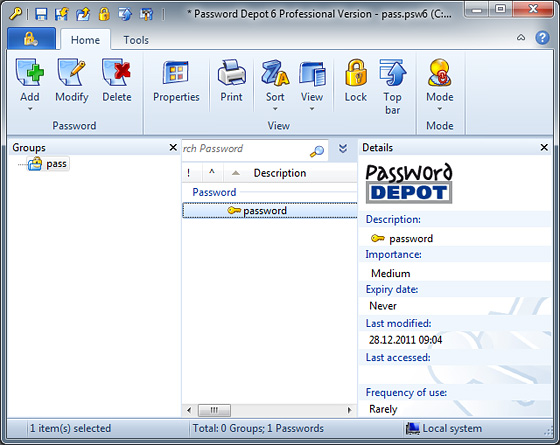
Task: Click the password description in Details
Action: (x=411, y=239)
